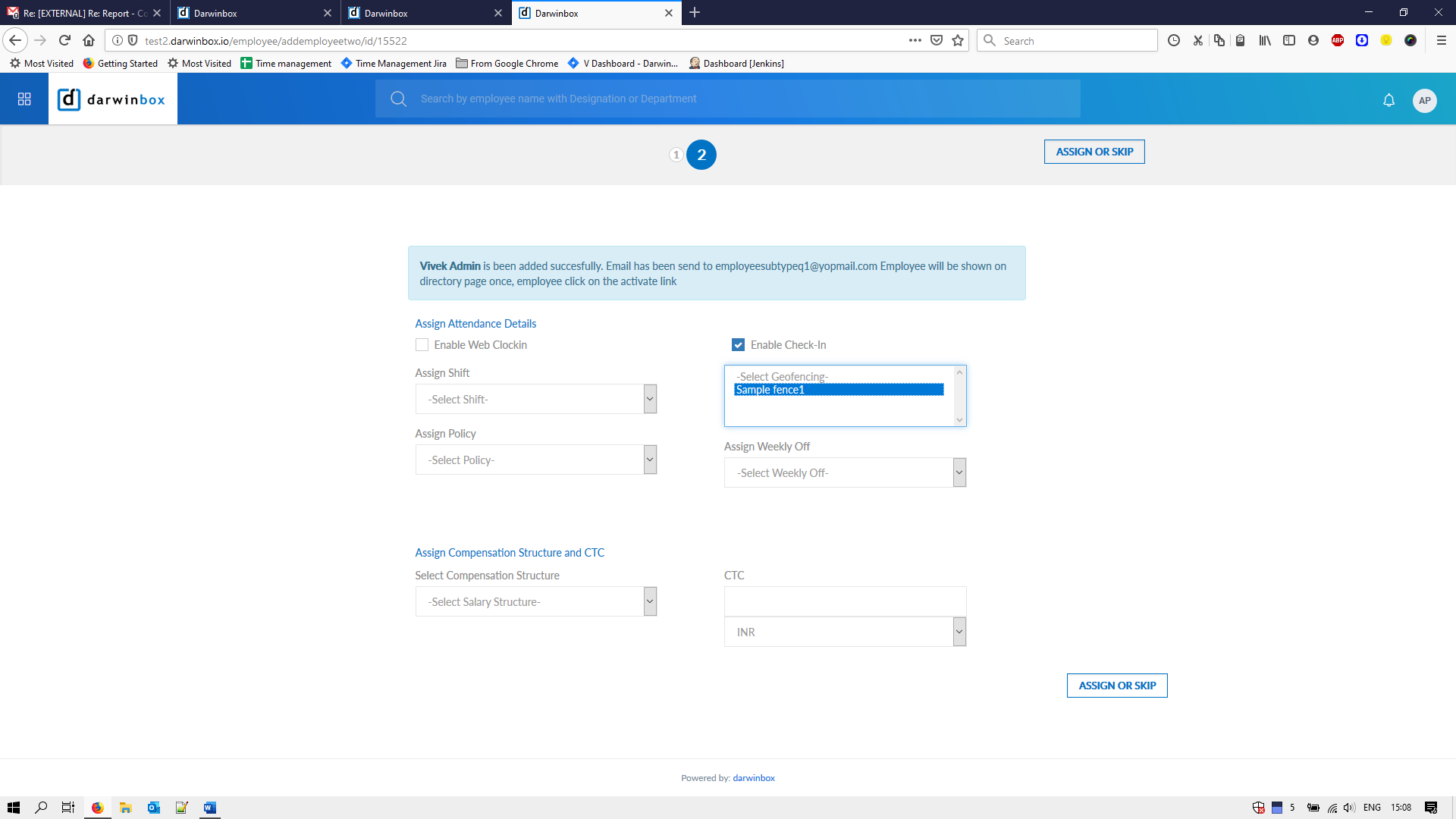Click the notifications bell icon
Screen dimensions: 1456x819
coord(1389,100)
